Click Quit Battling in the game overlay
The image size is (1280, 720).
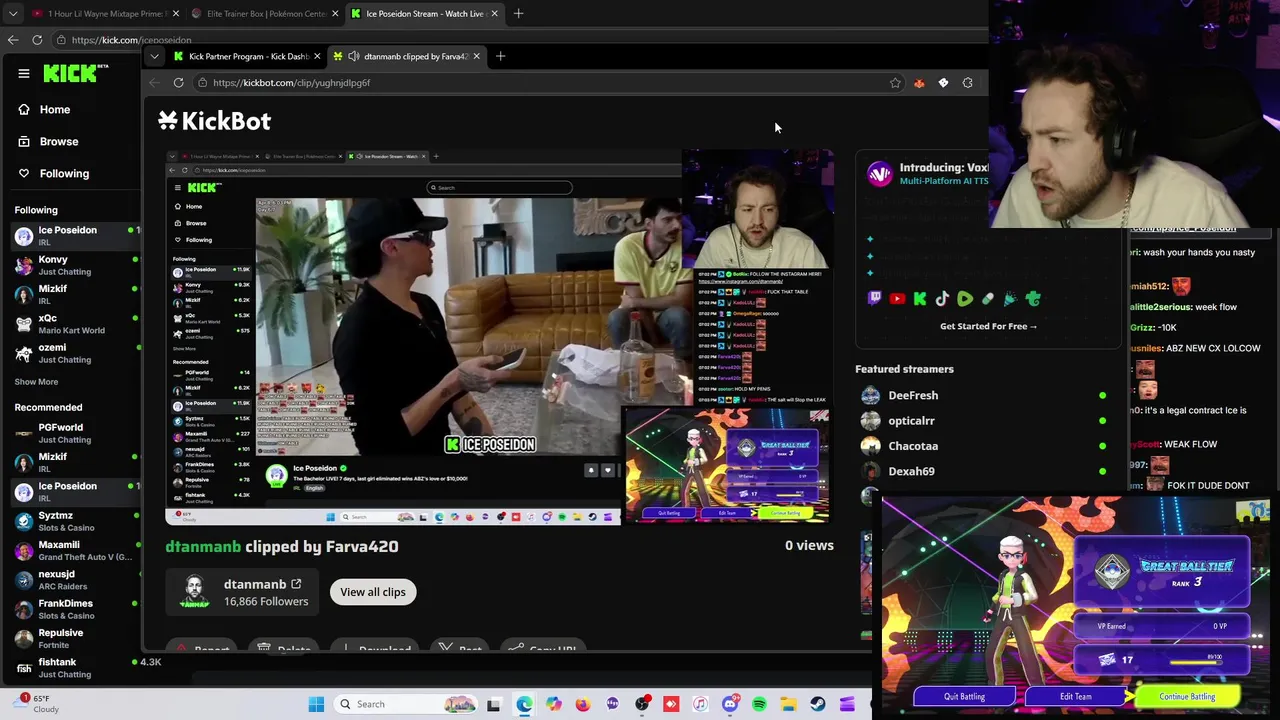pos(964,696)
